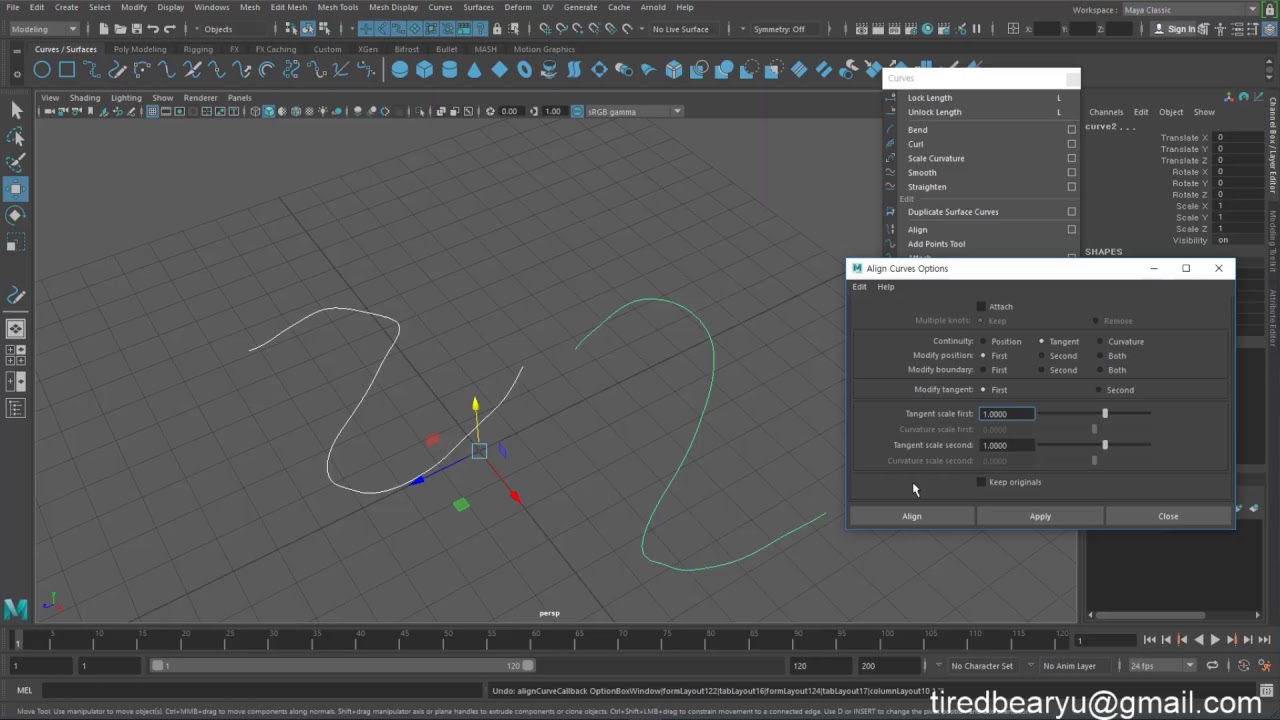Viewport: 1280px width, 720px height.
Task: Set Modify boundary to First
Action: [x=983, y=370]
